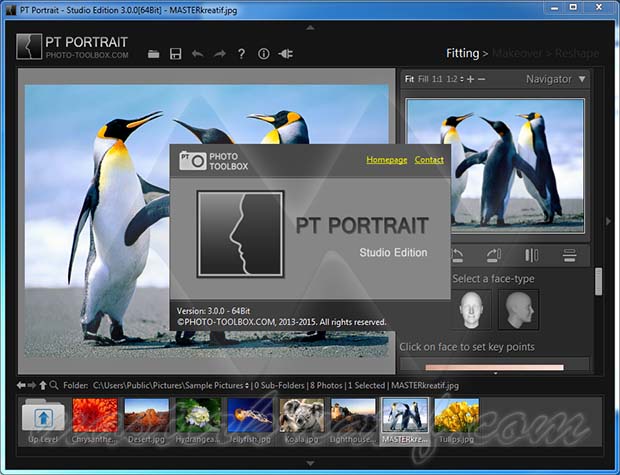Zoom in with the plus icon
Screen dimensions: 620x475
tap(470, 79)
